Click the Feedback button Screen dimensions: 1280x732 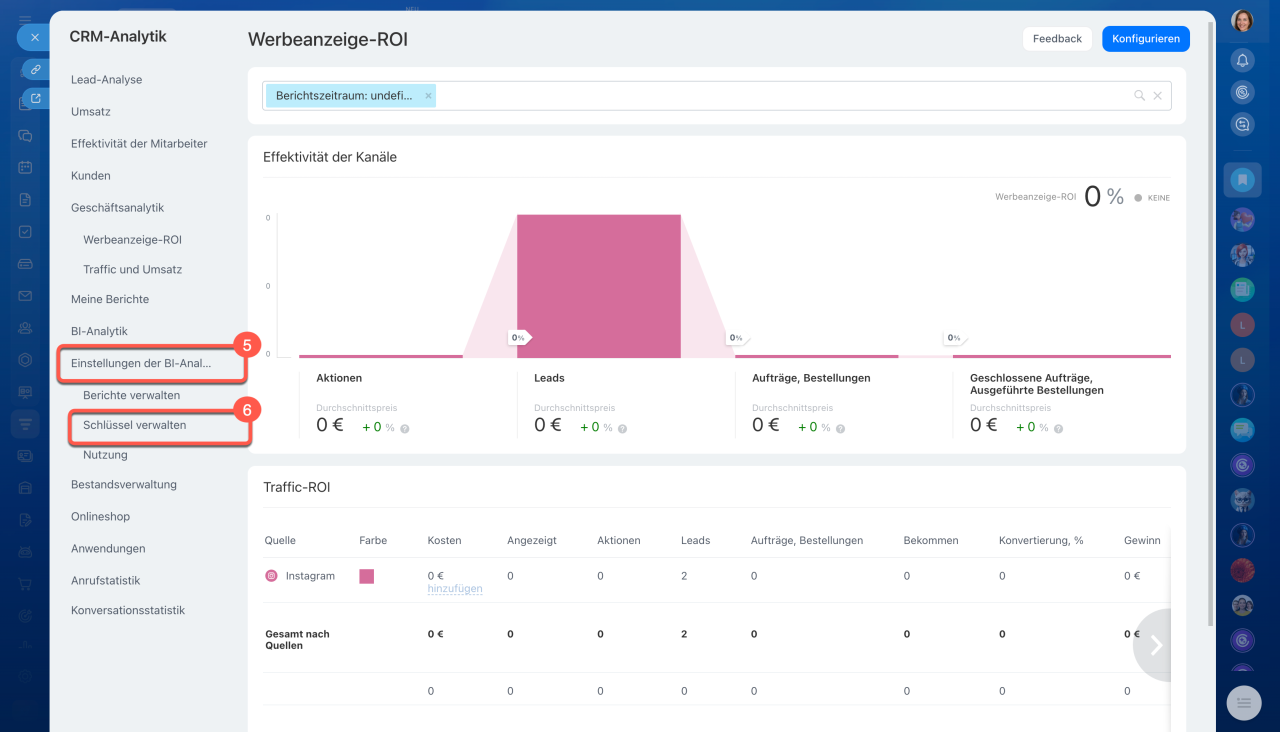point(1057,39)
